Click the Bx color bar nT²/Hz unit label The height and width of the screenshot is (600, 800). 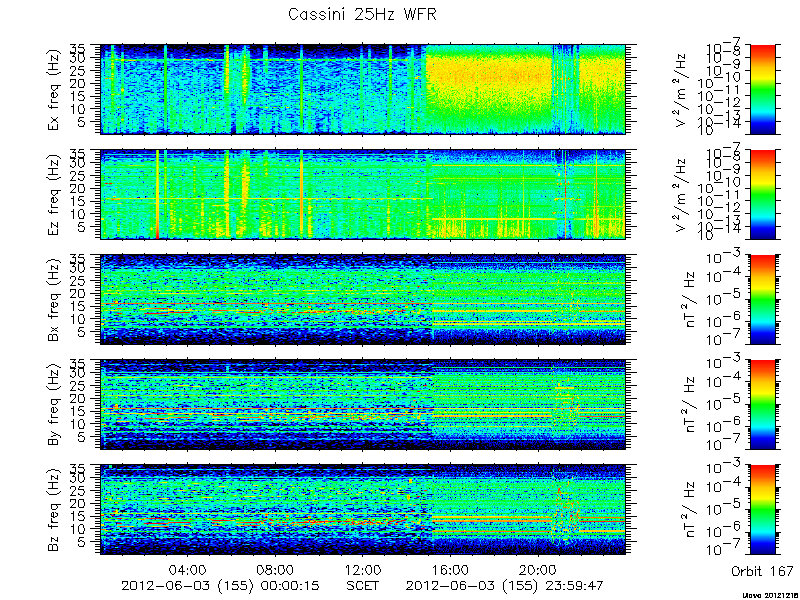click(x=690, y=300)
